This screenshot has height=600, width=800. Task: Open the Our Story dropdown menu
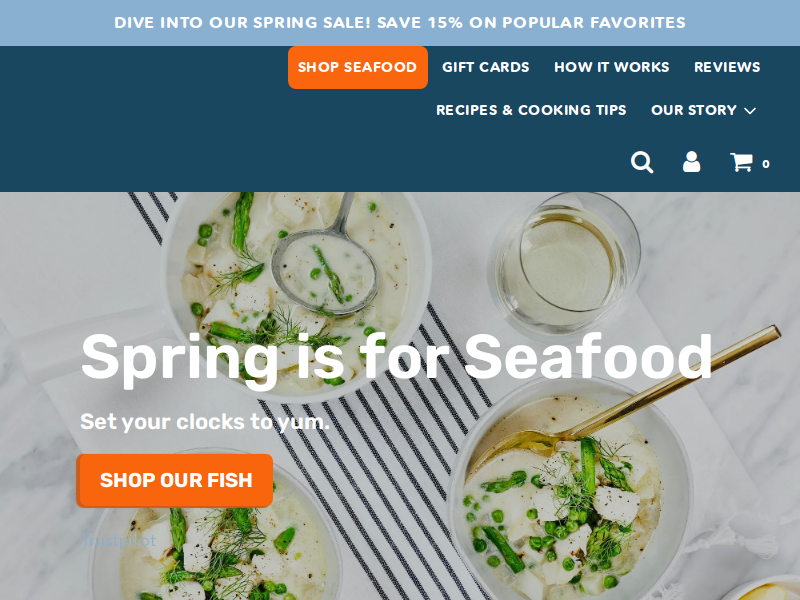pyautogui.click(x=703, y=110)
